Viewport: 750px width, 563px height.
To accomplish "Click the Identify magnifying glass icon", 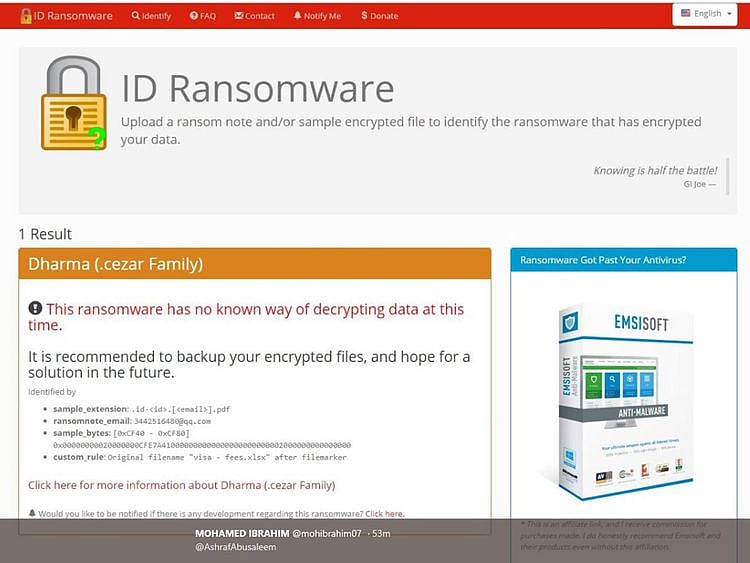I will 136,16.
